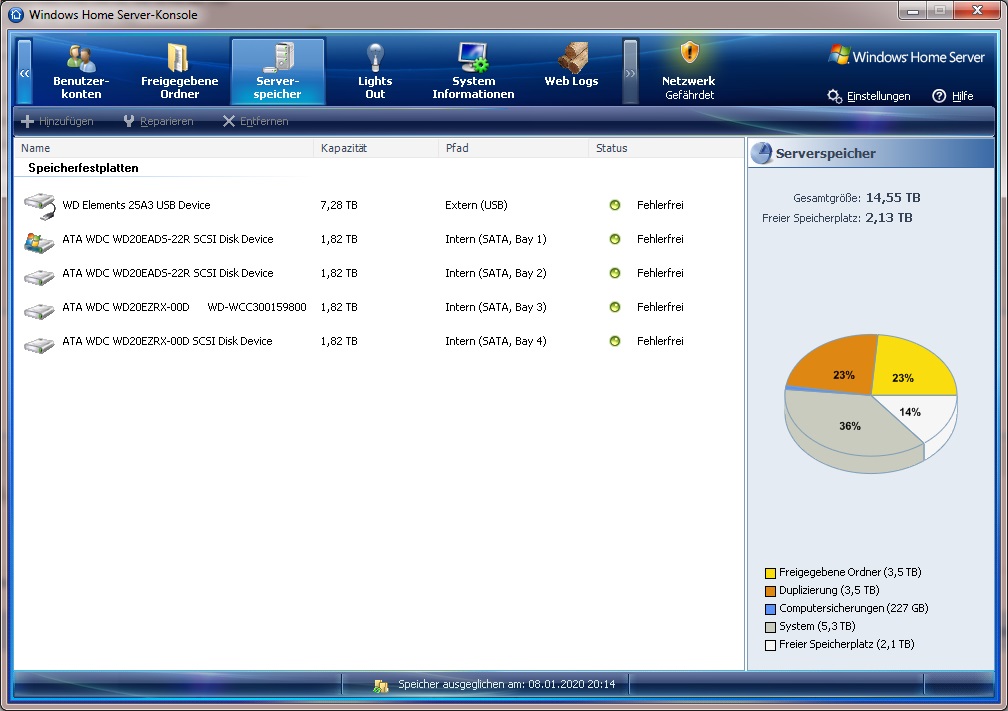The height and width of the screenshot is (711, 1008).
Task: Click Intern (SATA, Bay 4) path
Action: (x=496, y=341)
